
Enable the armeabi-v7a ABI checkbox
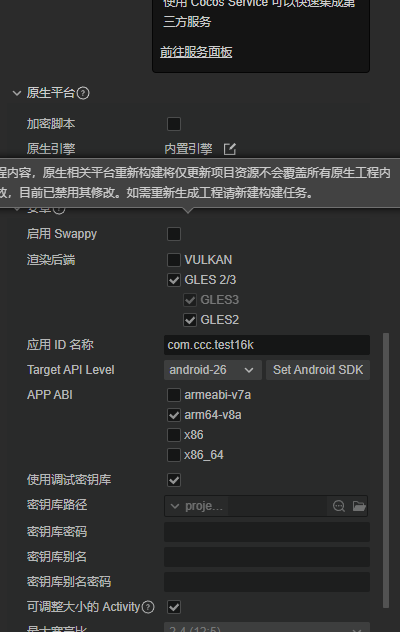point(174,395)
